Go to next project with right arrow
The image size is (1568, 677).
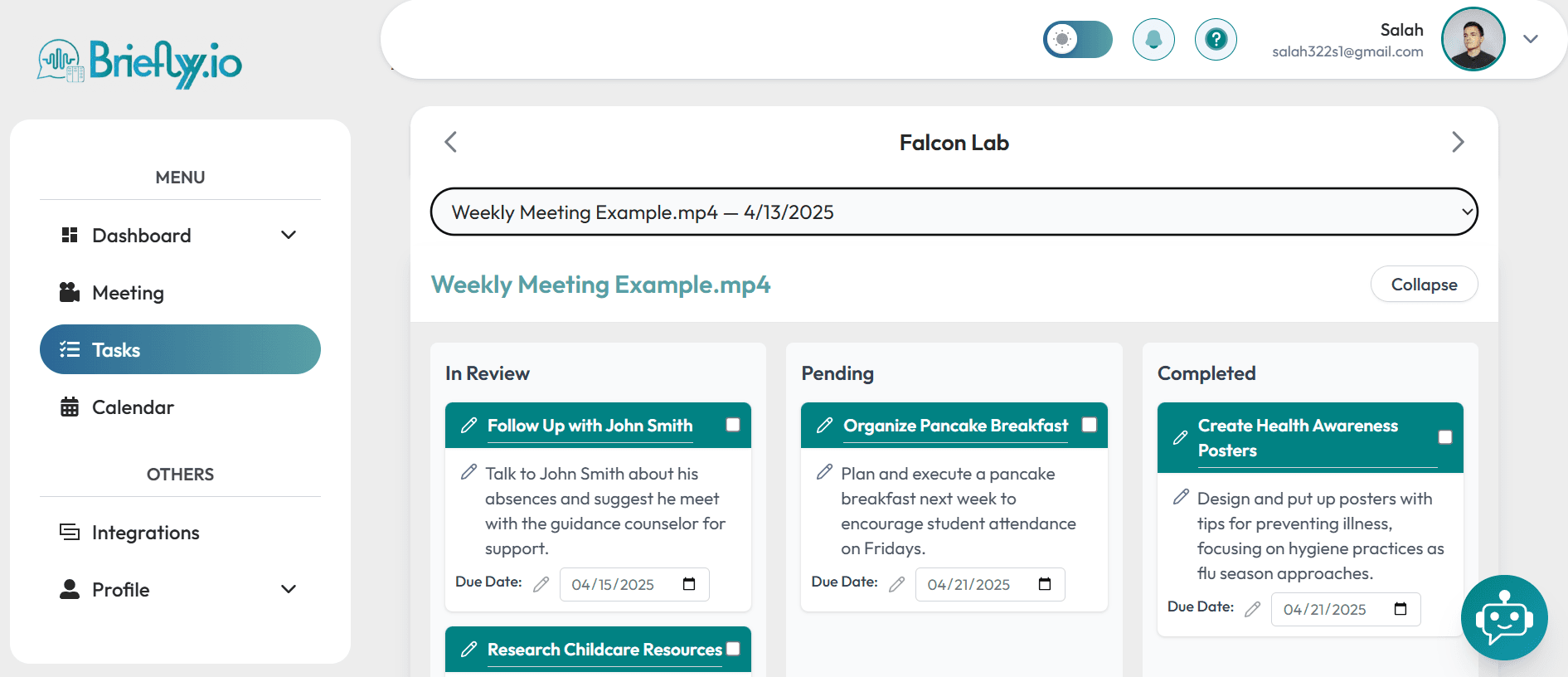(1458, 142)
